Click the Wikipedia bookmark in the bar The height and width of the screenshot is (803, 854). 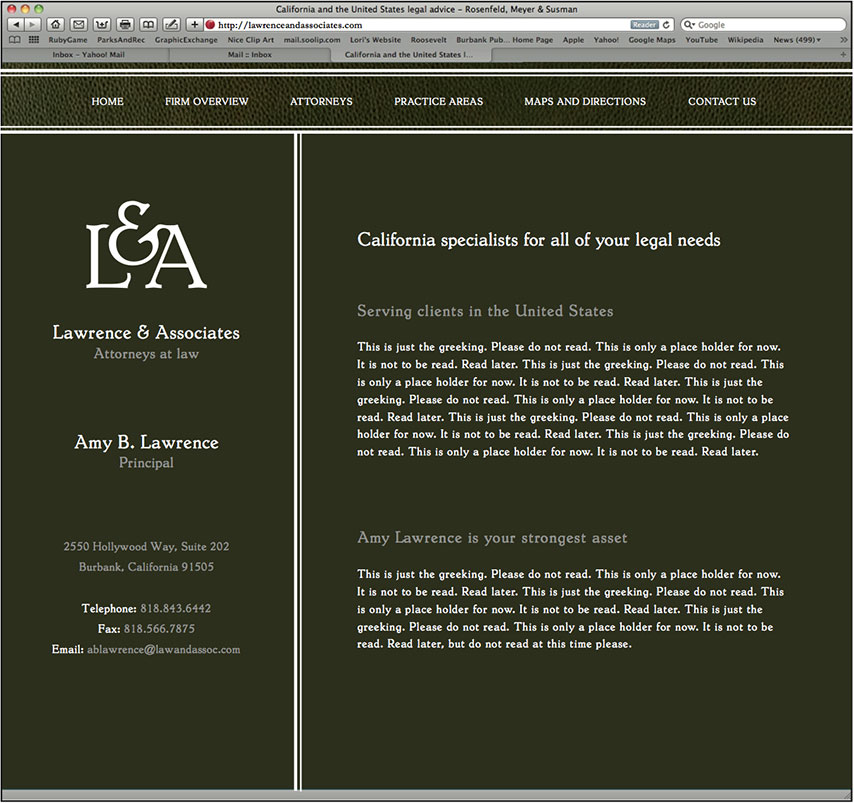click(x=745, y=40)
